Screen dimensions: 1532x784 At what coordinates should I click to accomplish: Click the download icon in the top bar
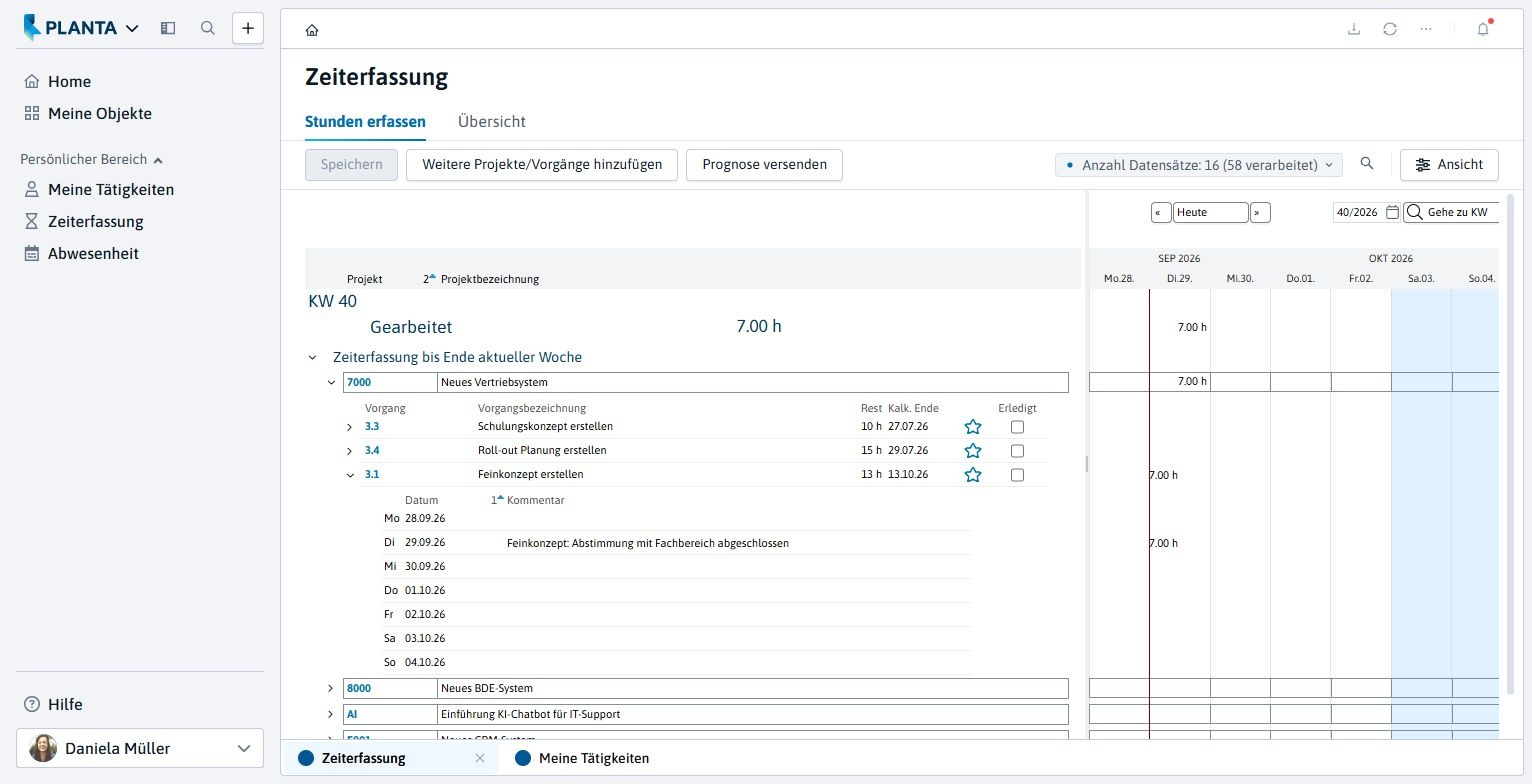[x=1354, y=29]
